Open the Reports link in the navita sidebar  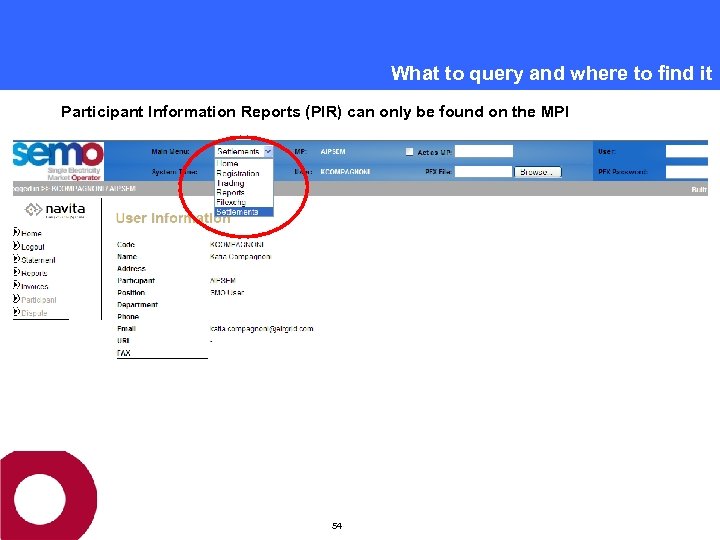point(34,273)
